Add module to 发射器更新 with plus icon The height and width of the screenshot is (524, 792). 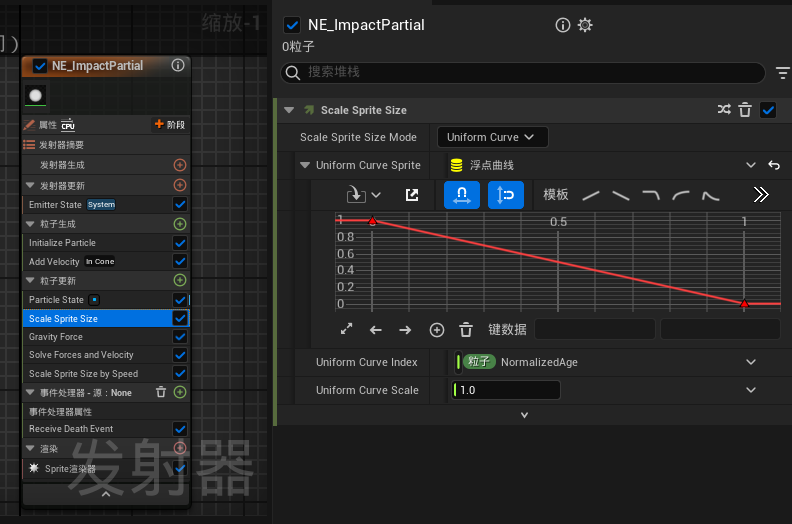click(180, 185)
